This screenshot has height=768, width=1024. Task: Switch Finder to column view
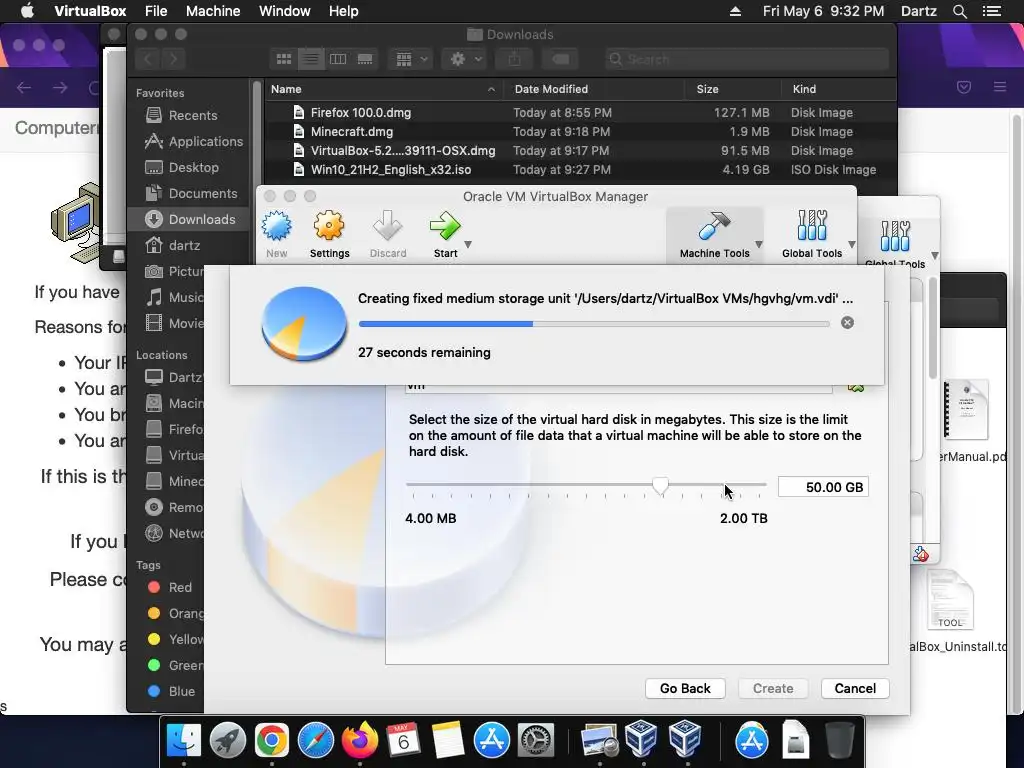point(338,59)
